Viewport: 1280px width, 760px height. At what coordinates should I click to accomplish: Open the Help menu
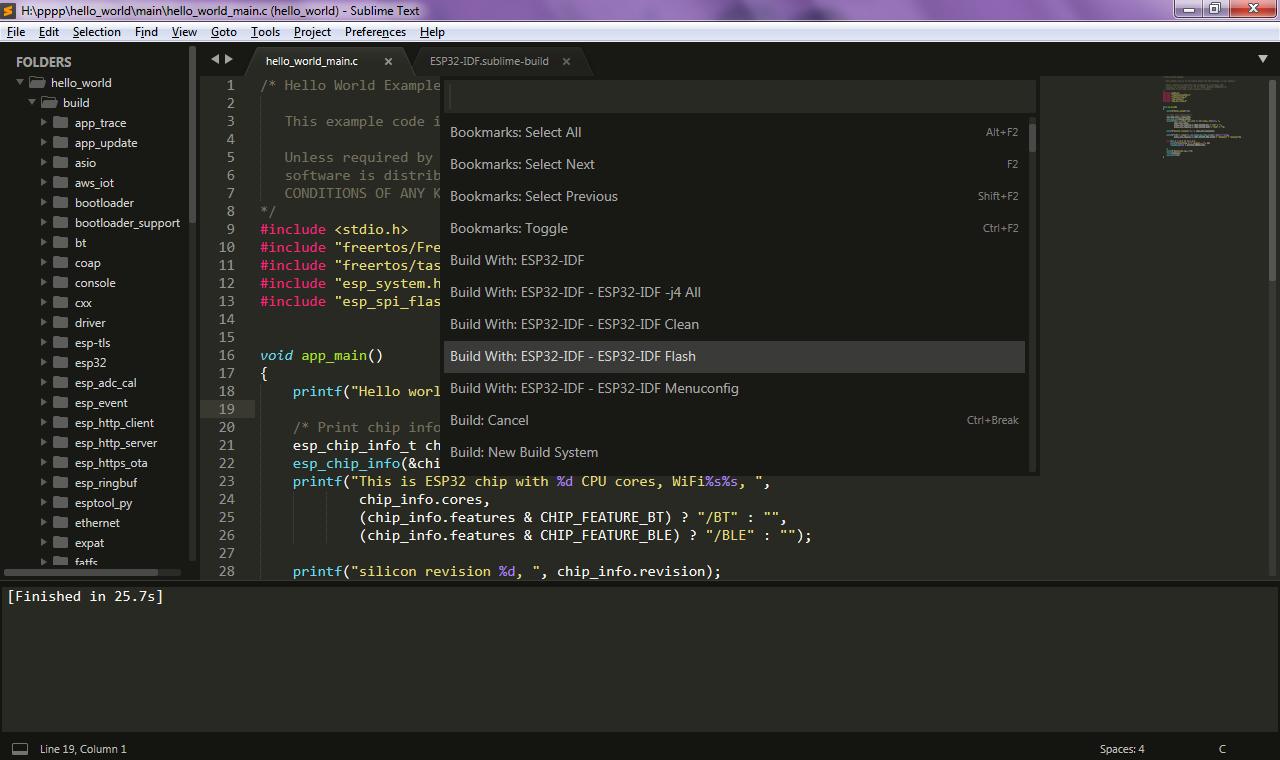pyautogui.click(x=432, y=32)
